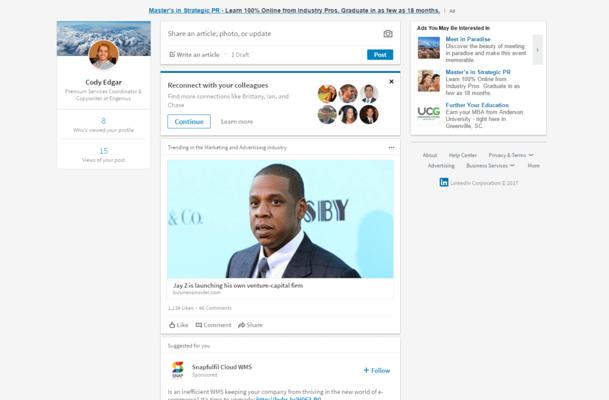This screenshot has width=609, height=400.
Task: Click the LinkedIn logo in footer
Action: click(444, 183)
